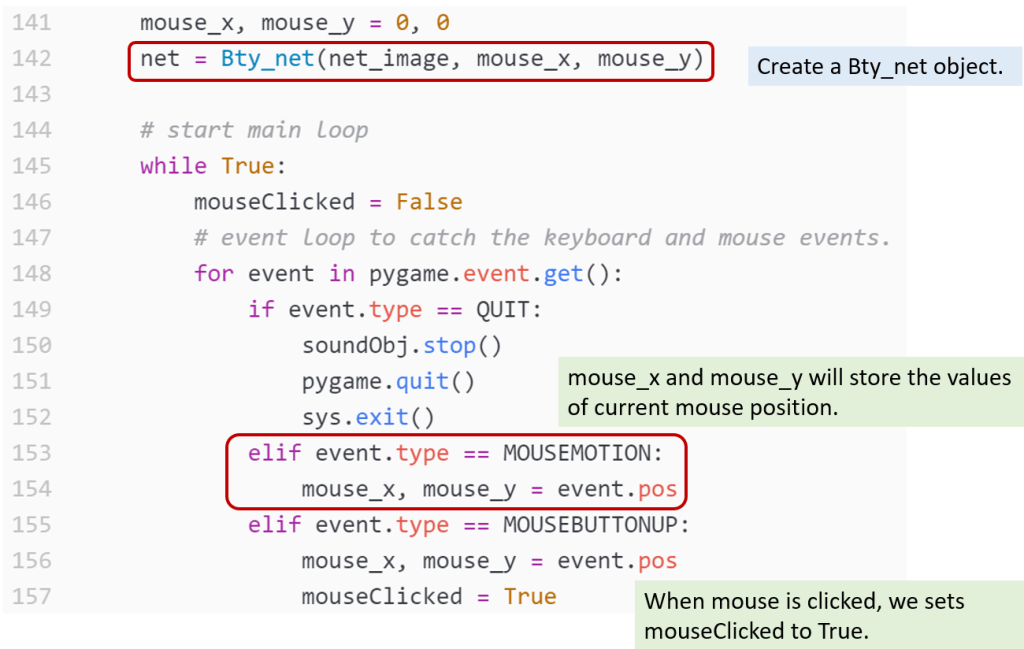The image size is (1024, 649).
Task: Select the MOUSEMOTION constant
Action: [x=582, y=453]
